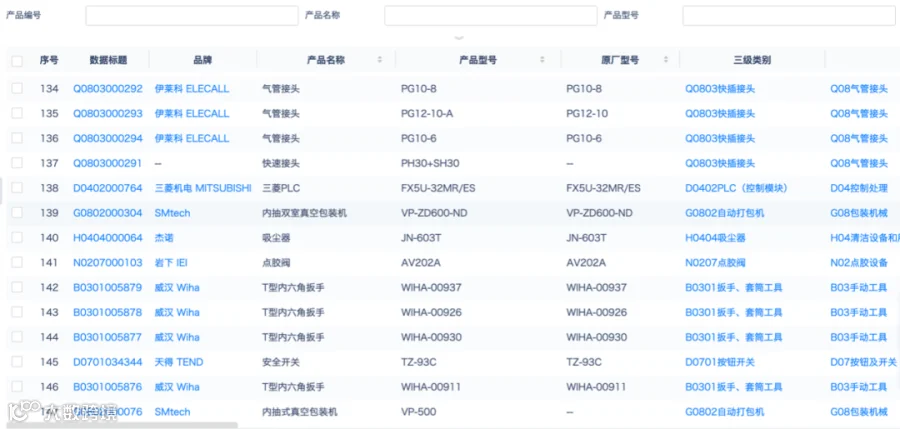This screenshot has width=900, height=429.
Task: Select product name 内抽双室真空包装机
Action: click(x=304, y=212)
